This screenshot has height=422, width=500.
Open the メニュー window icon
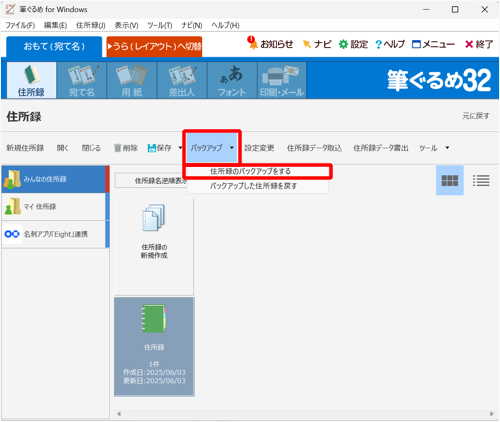433,44
